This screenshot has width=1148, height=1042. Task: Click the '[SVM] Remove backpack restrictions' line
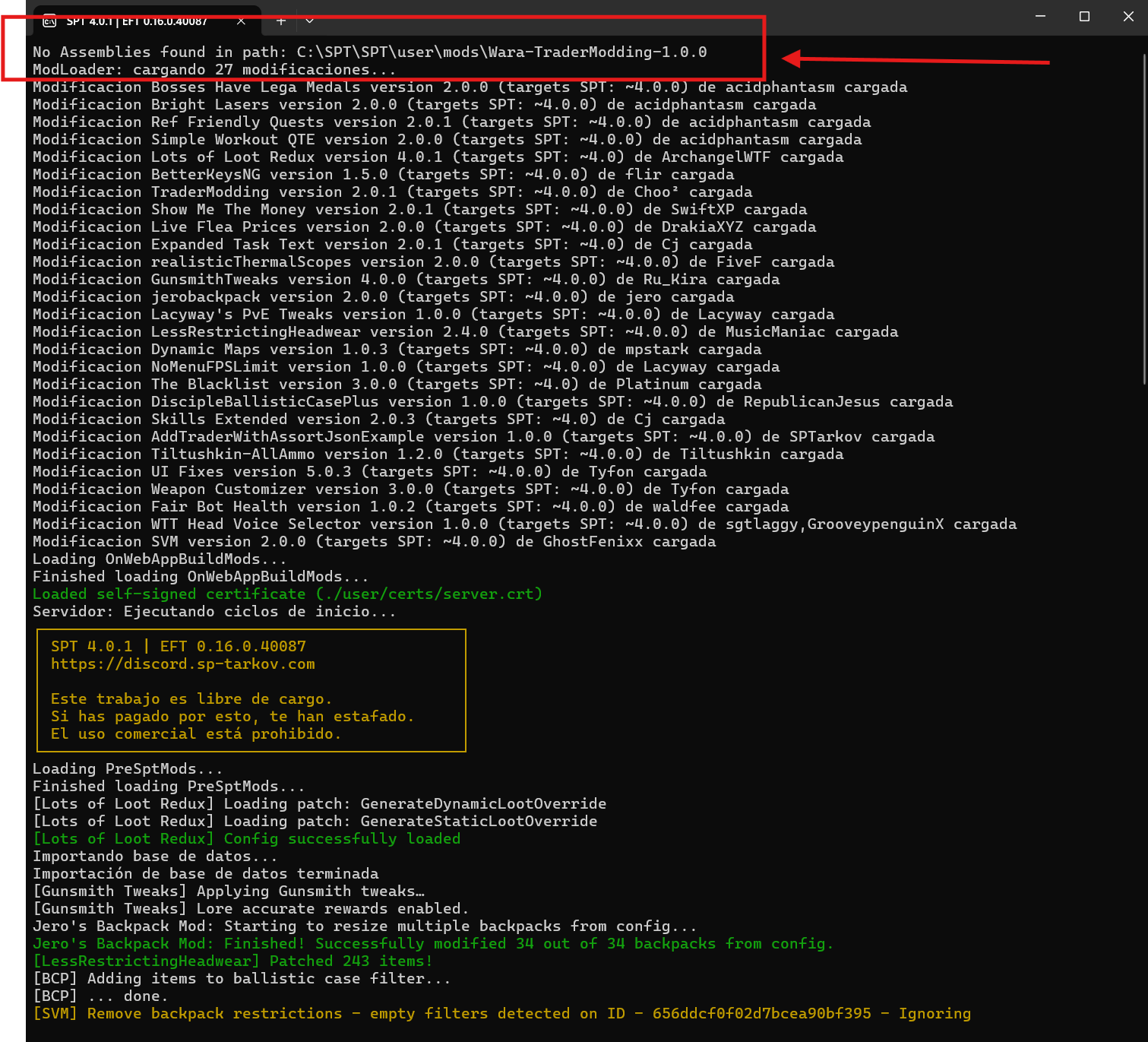tap(501, 1013)
